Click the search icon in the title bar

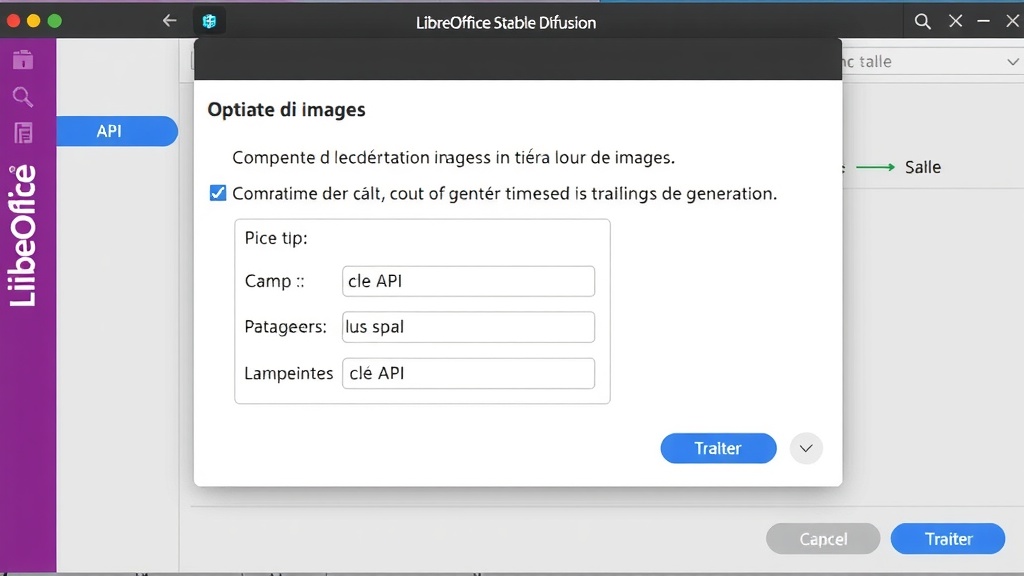[922, 20]
